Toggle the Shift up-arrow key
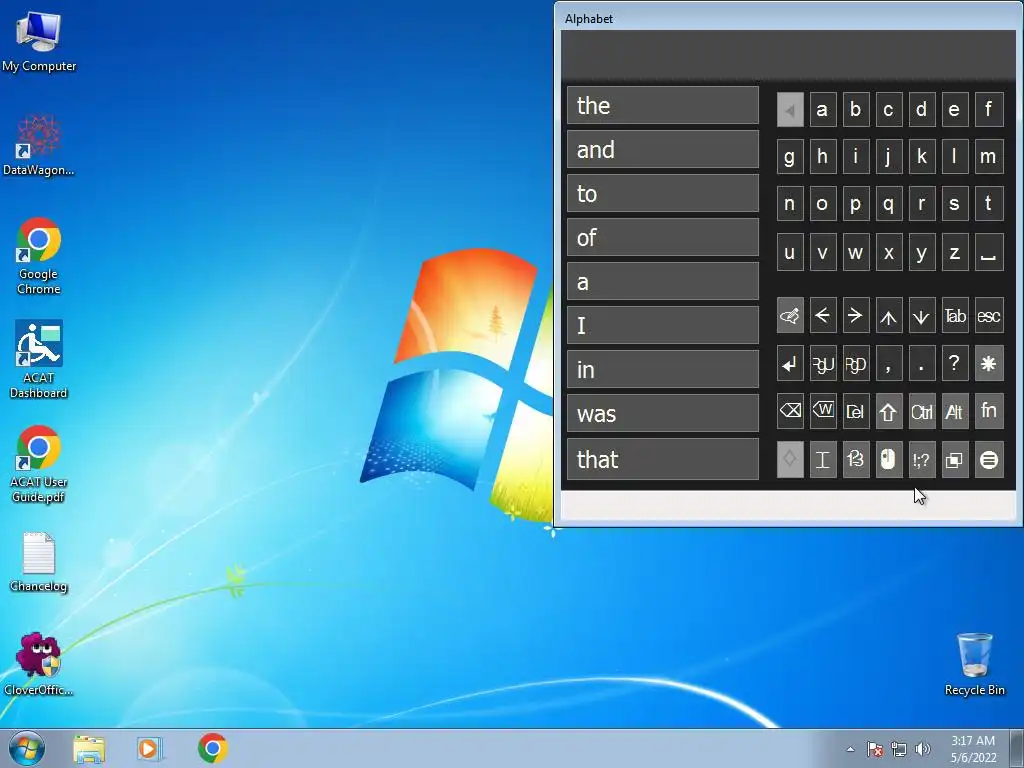 point(889,411)
